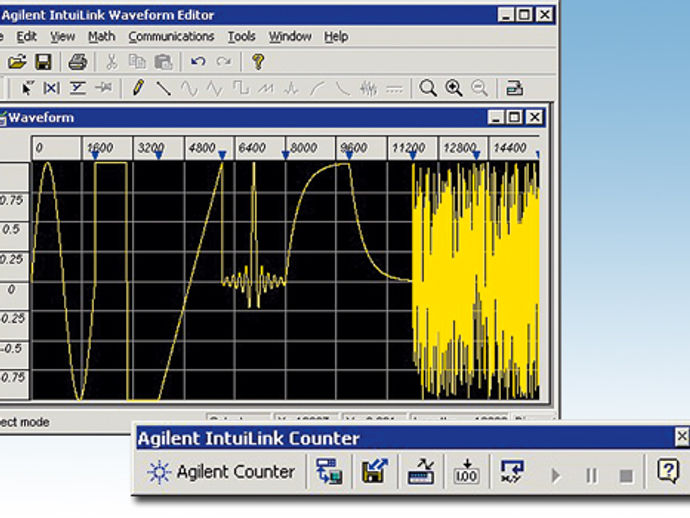Toggle the Y markers tool

[77, 88]
